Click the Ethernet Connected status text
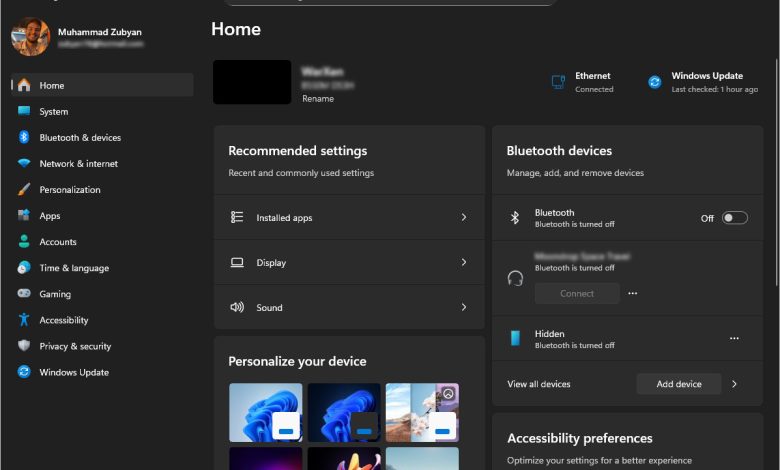This screenshot has width=780, height=470. (x=594, y=89)
